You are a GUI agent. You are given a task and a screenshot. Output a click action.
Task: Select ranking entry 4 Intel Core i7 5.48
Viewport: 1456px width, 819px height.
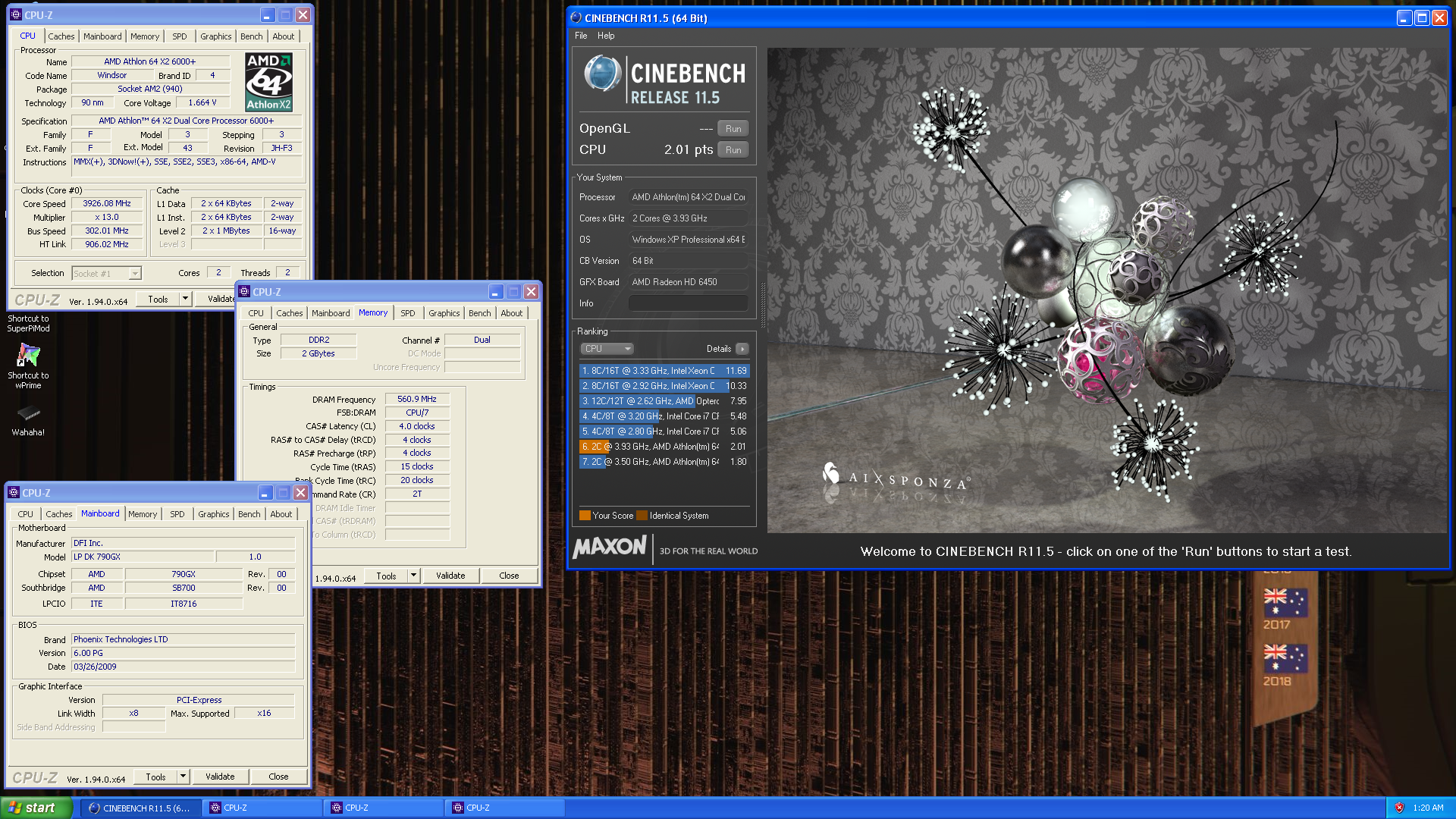tap(664, 416)
